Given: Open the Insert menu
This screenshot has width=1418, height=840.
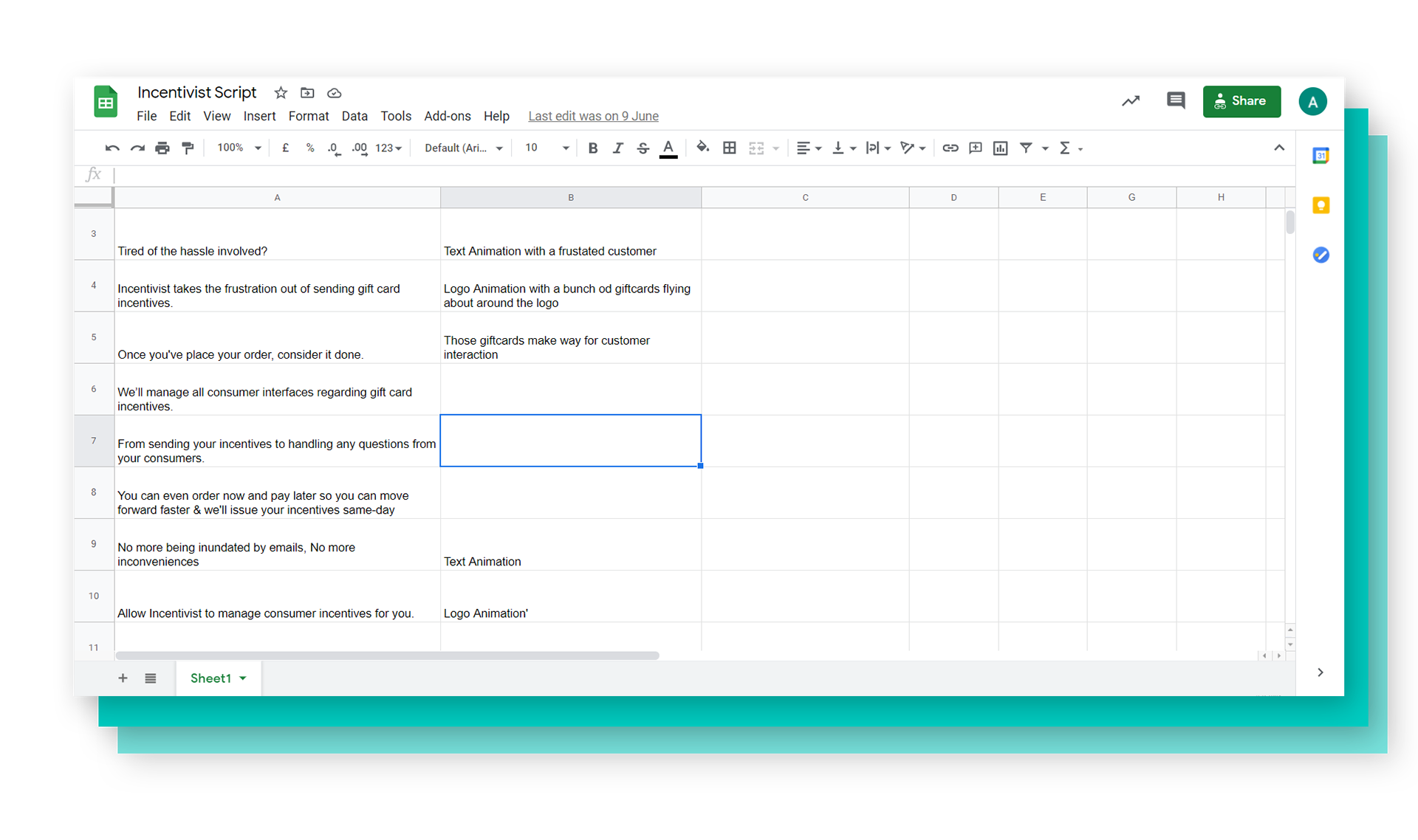Looking at the screenshot, I should click(259, 116).
